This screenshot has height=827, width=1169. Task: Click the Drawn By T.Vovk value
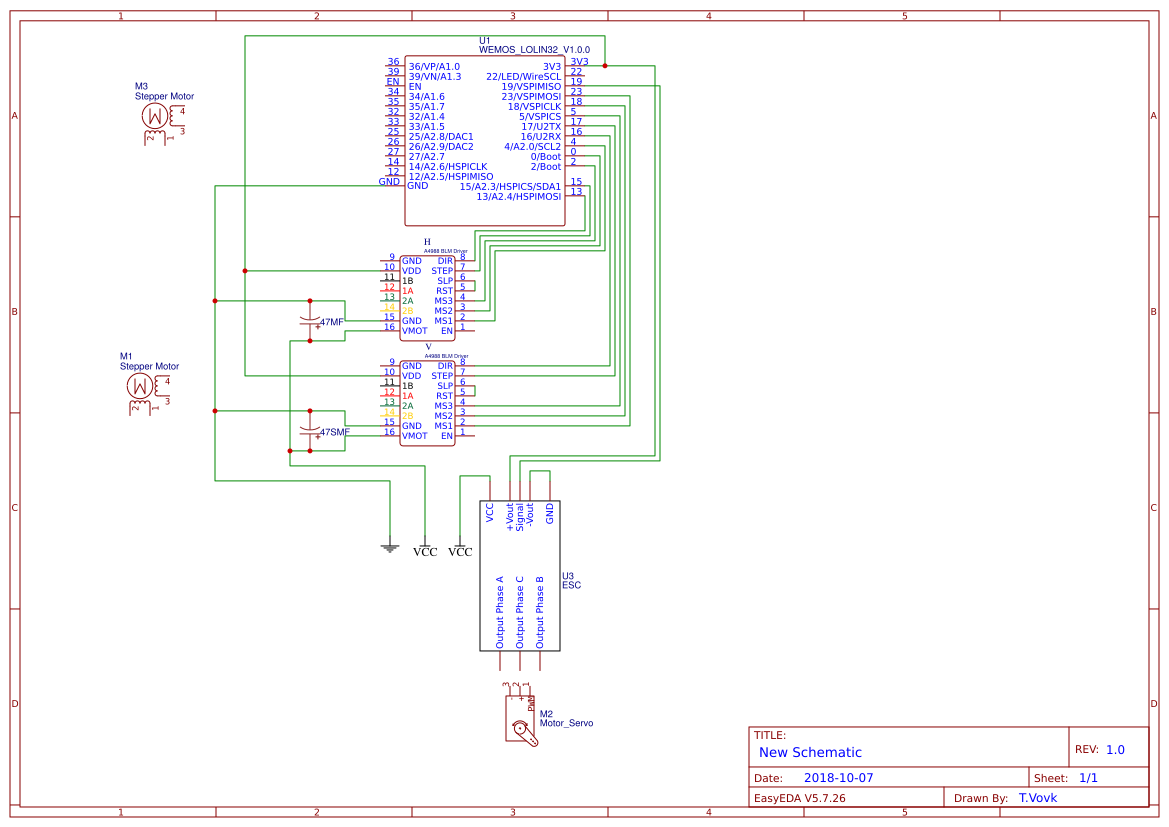pos(1038,798)
